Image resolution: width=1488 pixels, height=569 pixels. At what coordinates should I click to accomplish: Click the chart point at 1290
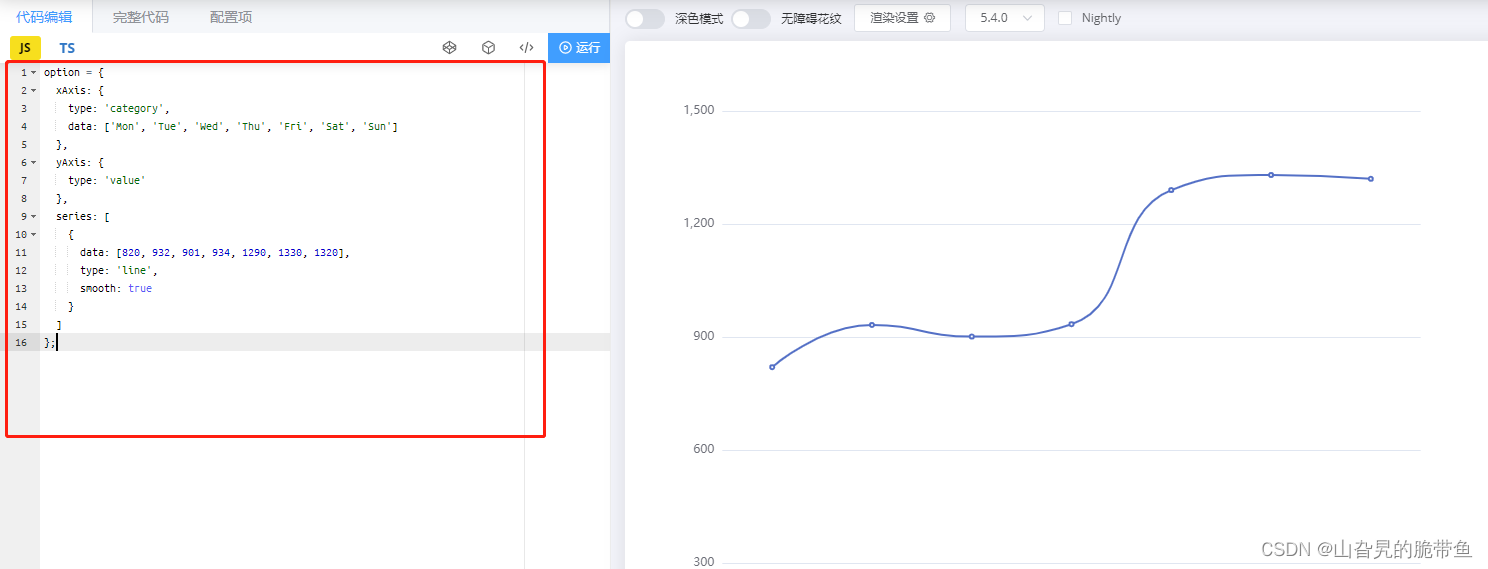[x=1171, y=190]
